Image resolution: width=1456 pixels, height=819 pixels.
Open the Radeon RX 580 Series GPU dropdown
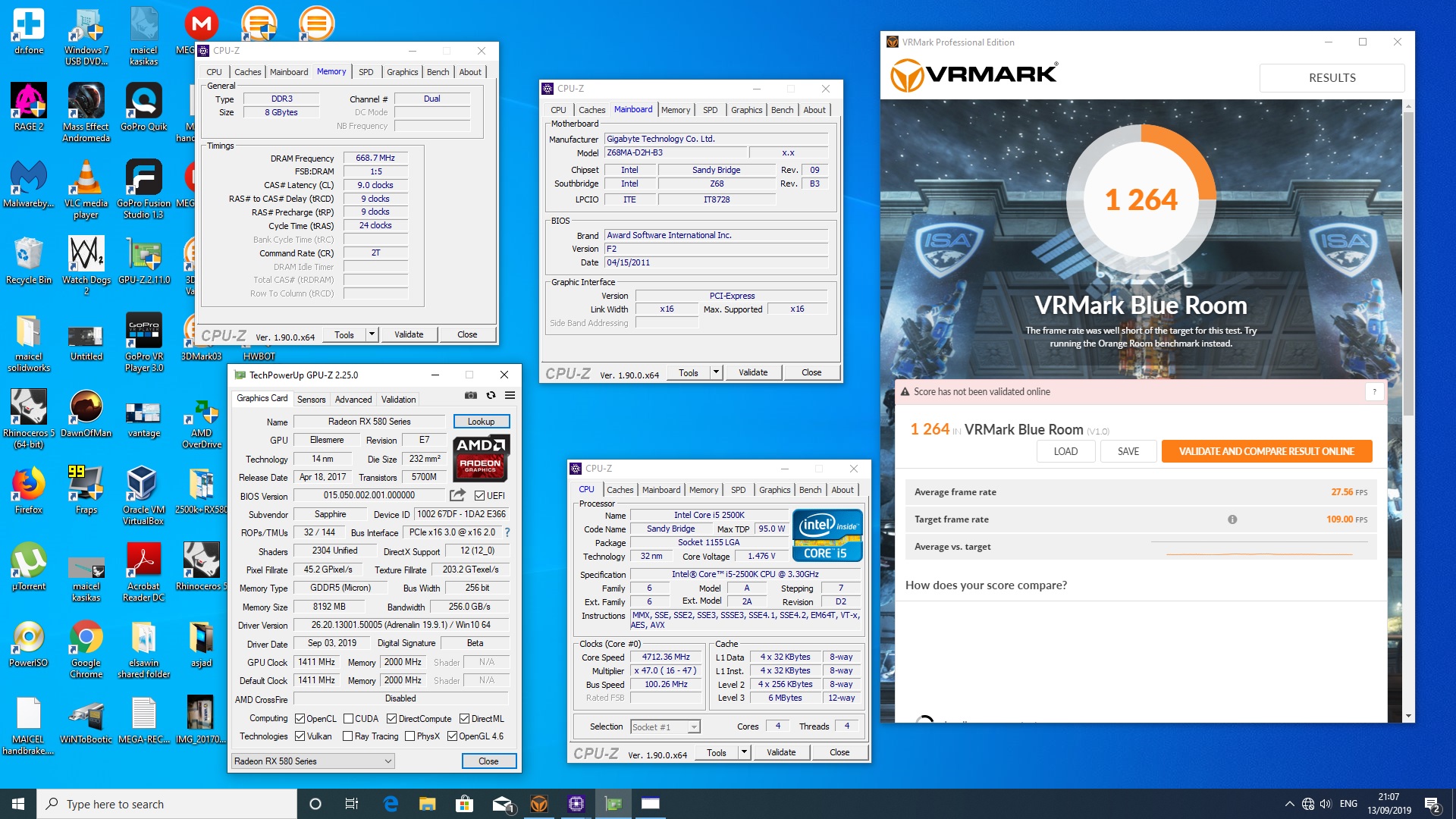click(x=312, y=761)
